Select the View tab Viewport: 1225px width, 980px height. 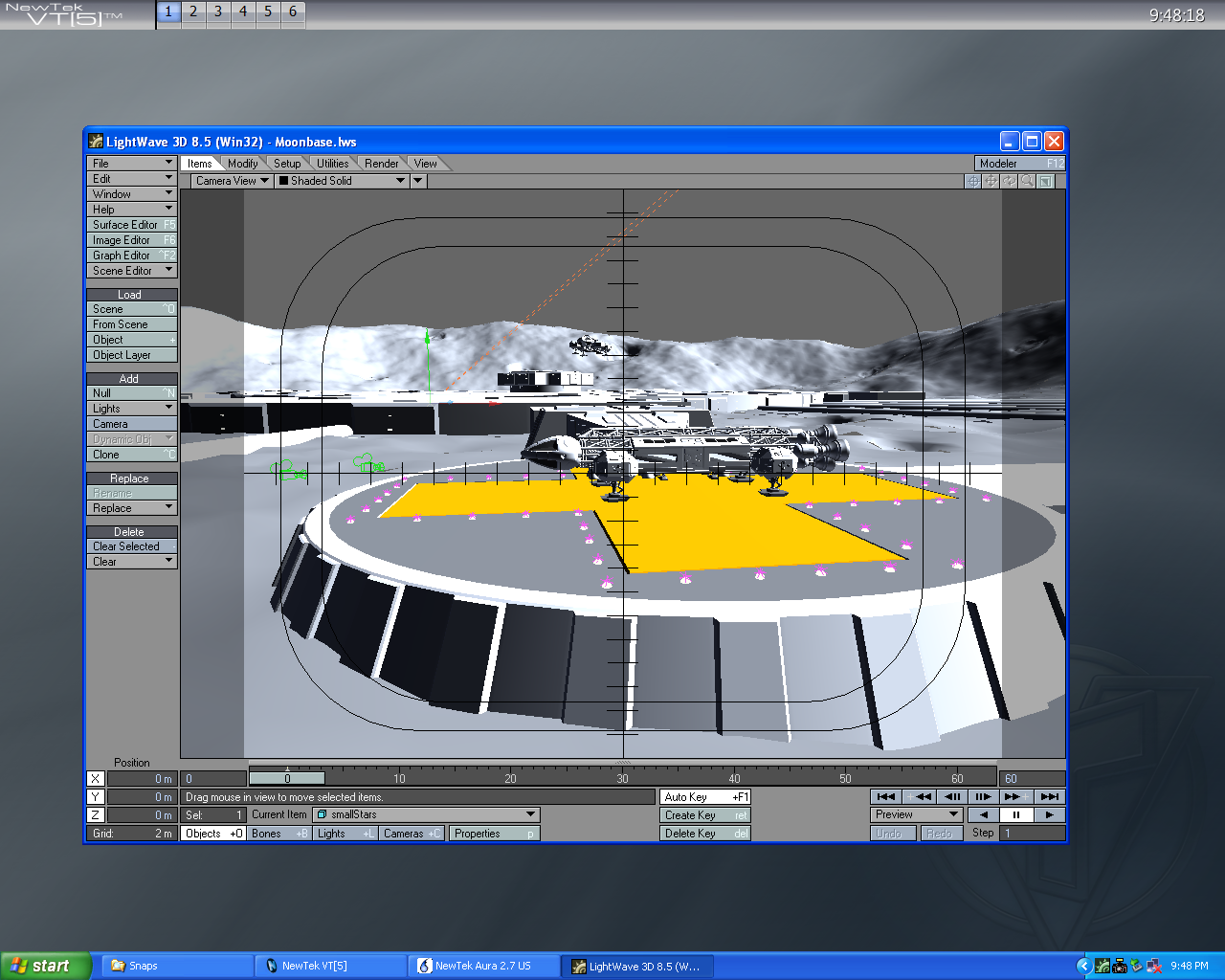(425, 164)
